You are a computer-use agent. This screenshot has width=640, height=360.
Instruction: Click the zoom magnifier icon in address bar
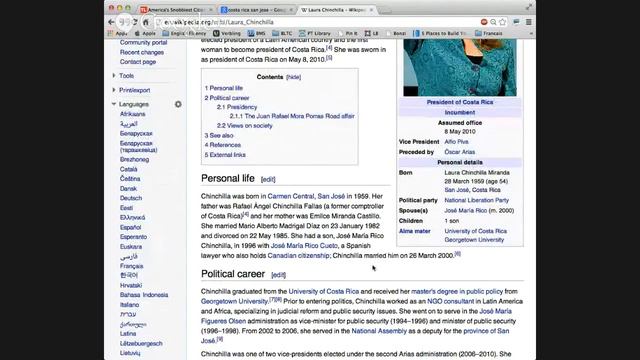(x=493, y=22)
